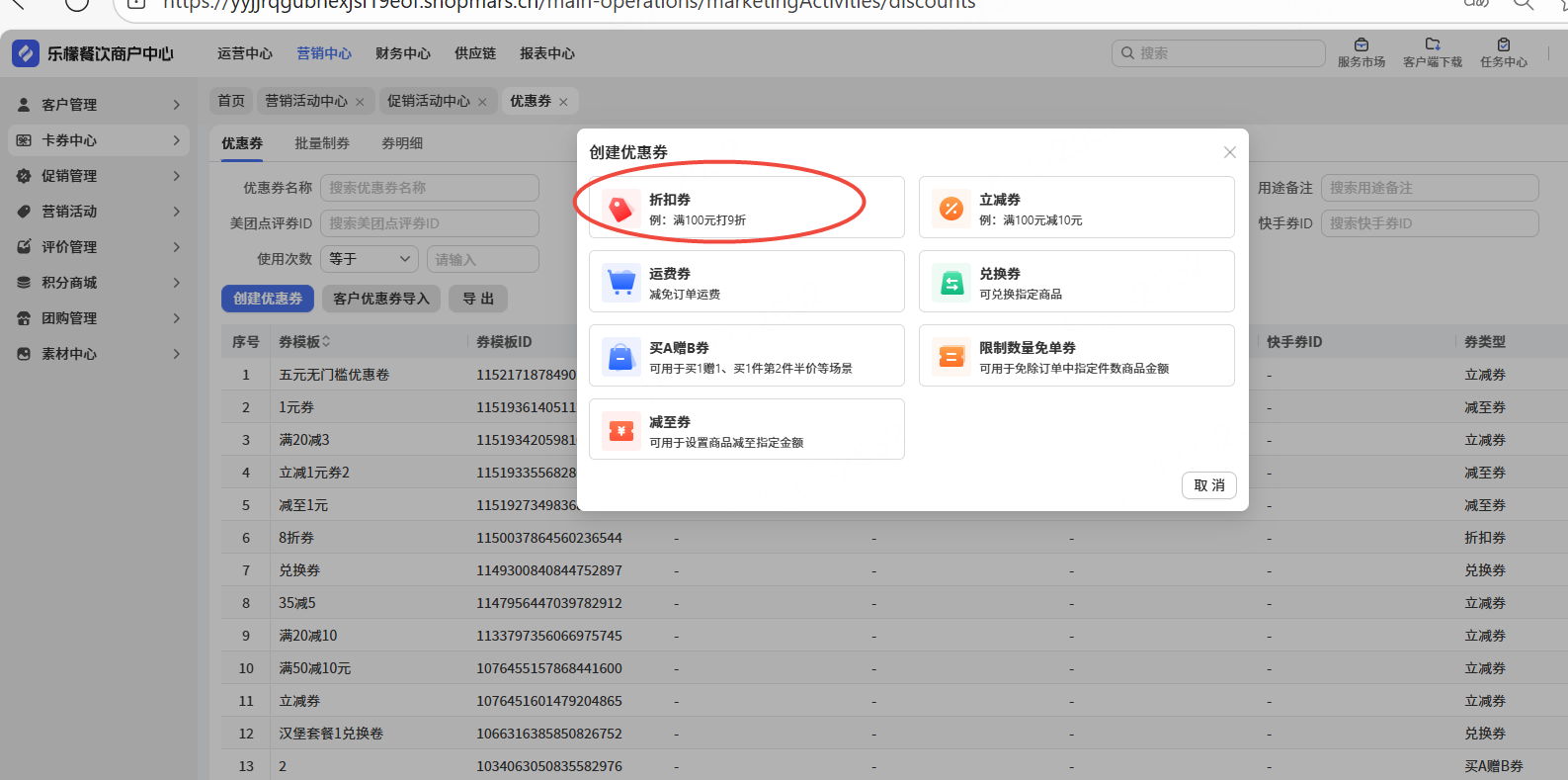Select the 立减券 orange percent icon
Image resolution: width=1568 pixels, height=780 pixels.
[951, 208]
